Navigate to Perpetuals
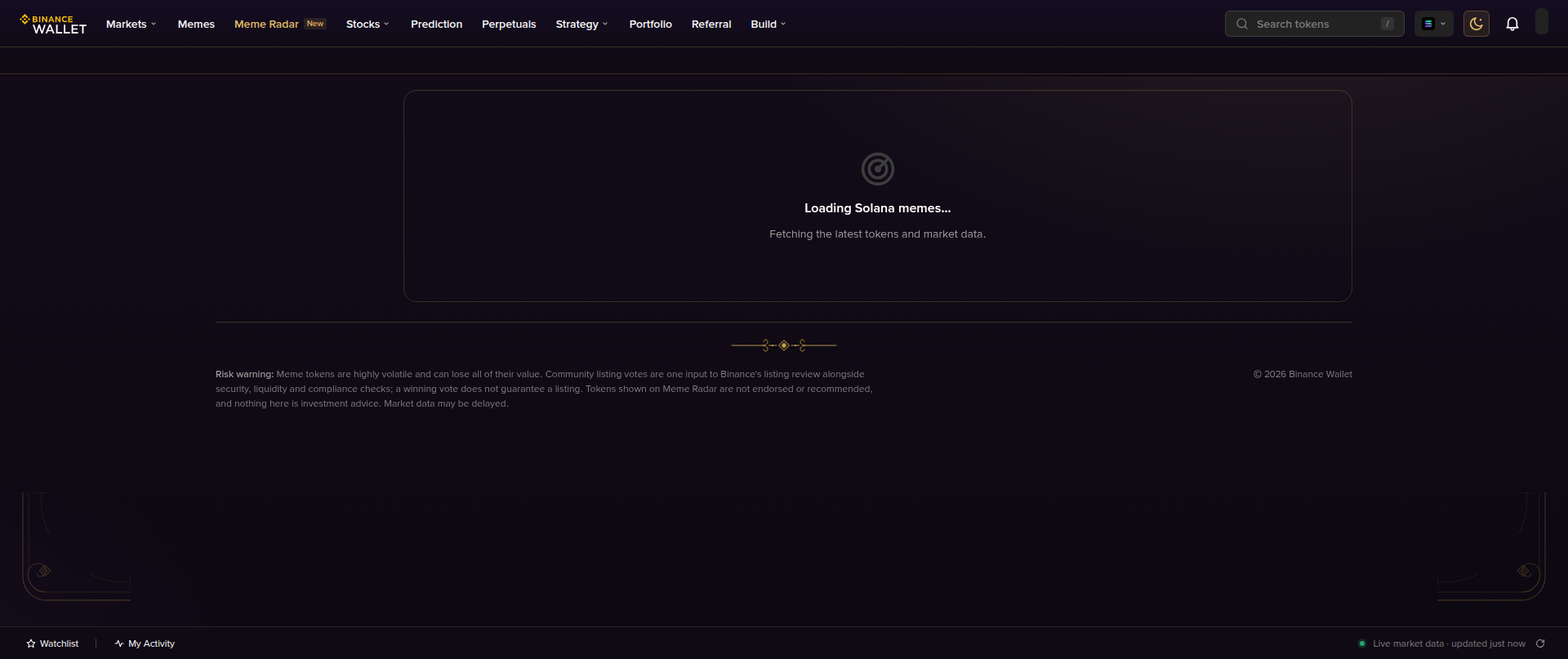Image resolution: width=1568 pixels, height=659 pixels. click(x=509, y=24)
